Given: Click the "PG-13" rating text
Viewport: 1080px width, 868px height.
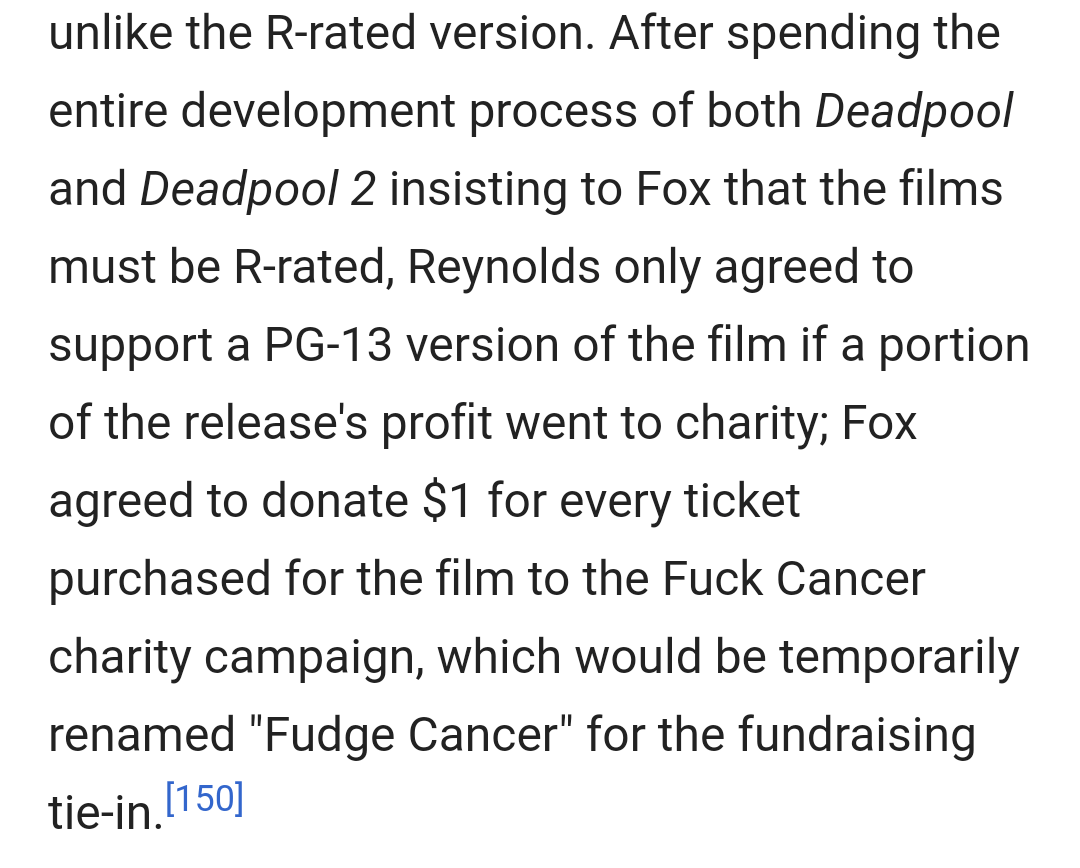Looking at the screenshot, I should pos(328,346).
